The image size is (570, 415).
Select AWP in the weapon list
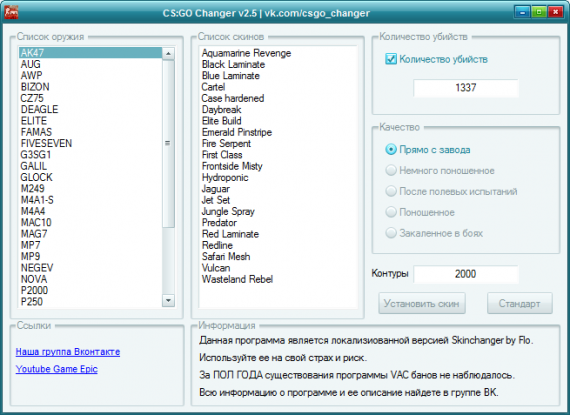[91, 76]
